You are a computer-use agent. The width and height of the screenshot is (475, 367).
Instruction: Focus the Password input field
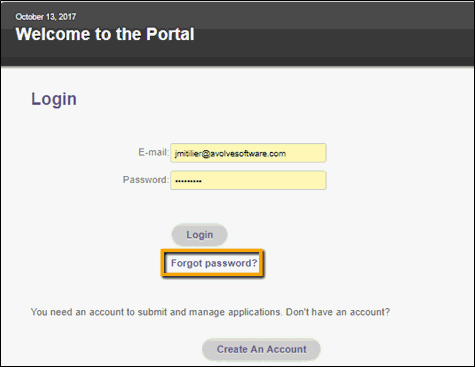(x=248, y=180)
